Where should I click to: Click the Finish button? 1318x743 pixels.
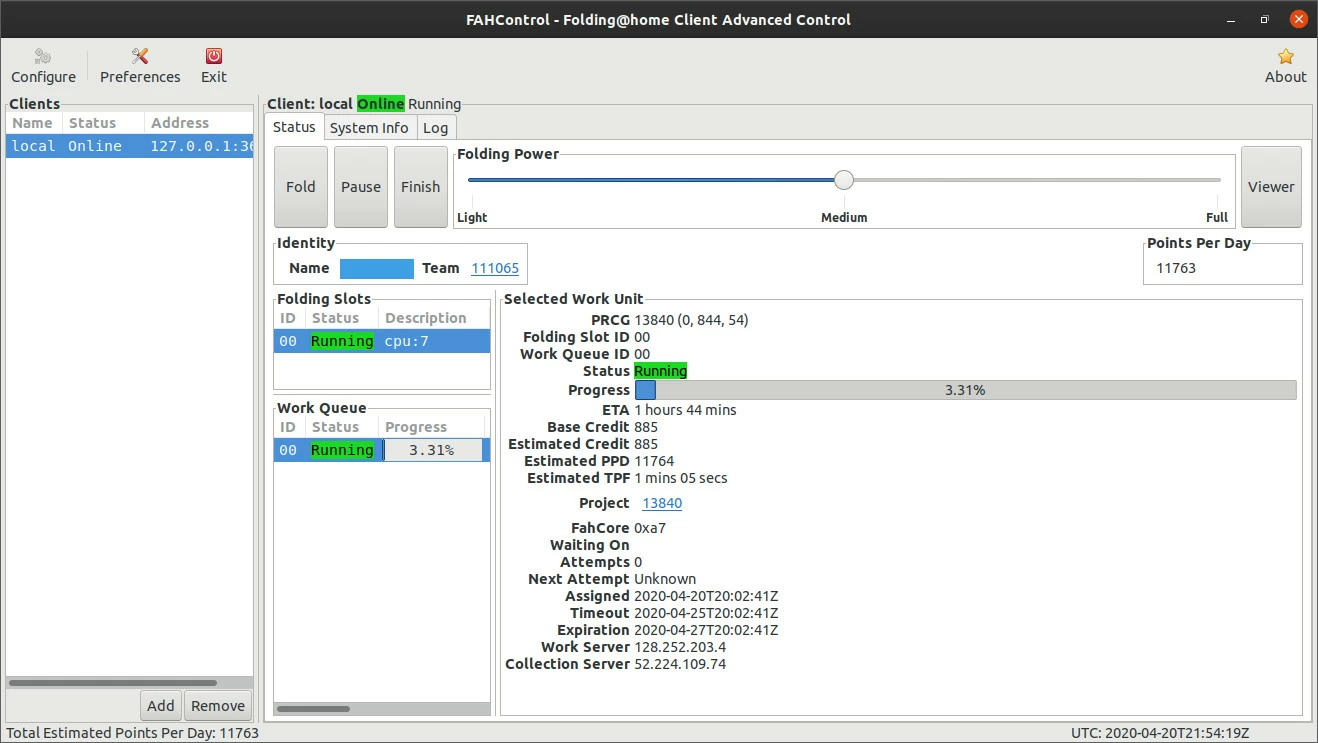coord(420,187)
